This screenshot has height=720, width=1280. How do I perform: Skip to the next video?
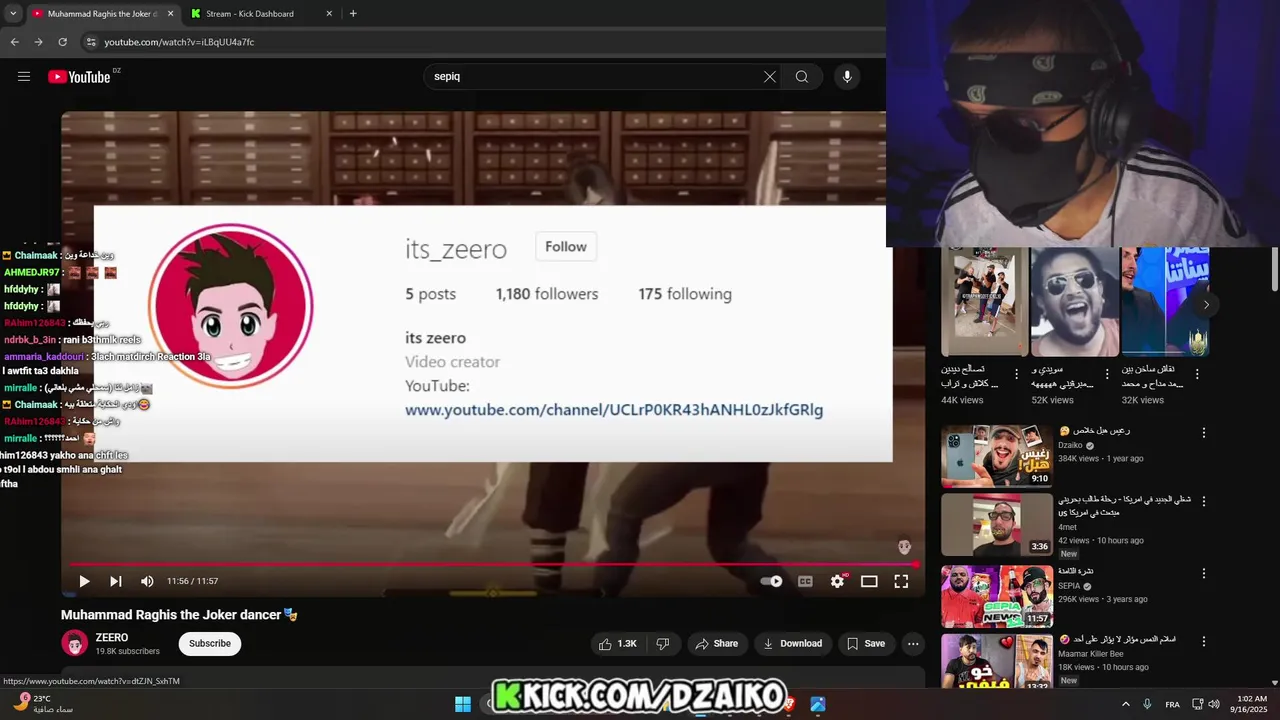coord(116,581)
